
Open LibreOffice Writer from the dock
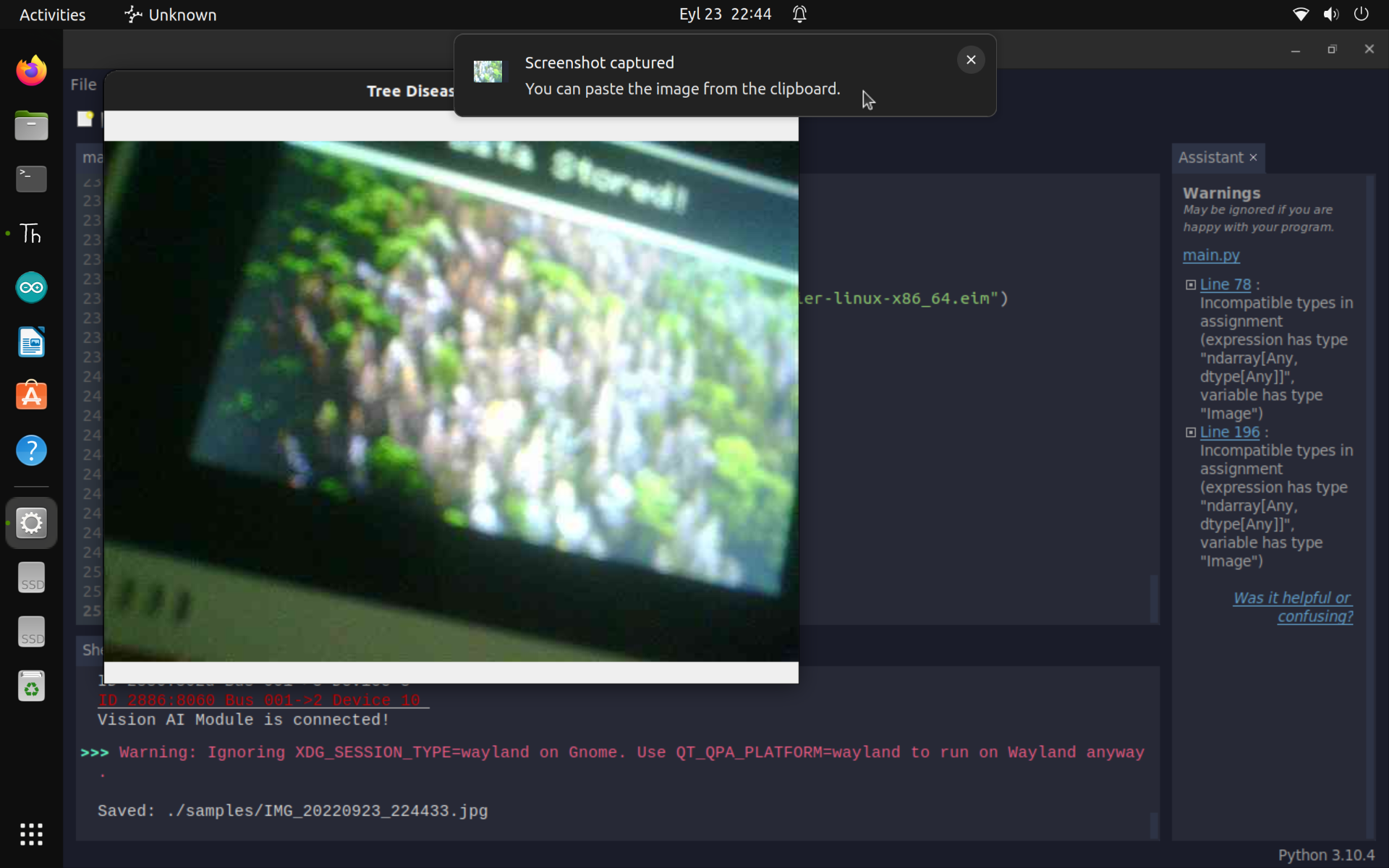(31, 341)
